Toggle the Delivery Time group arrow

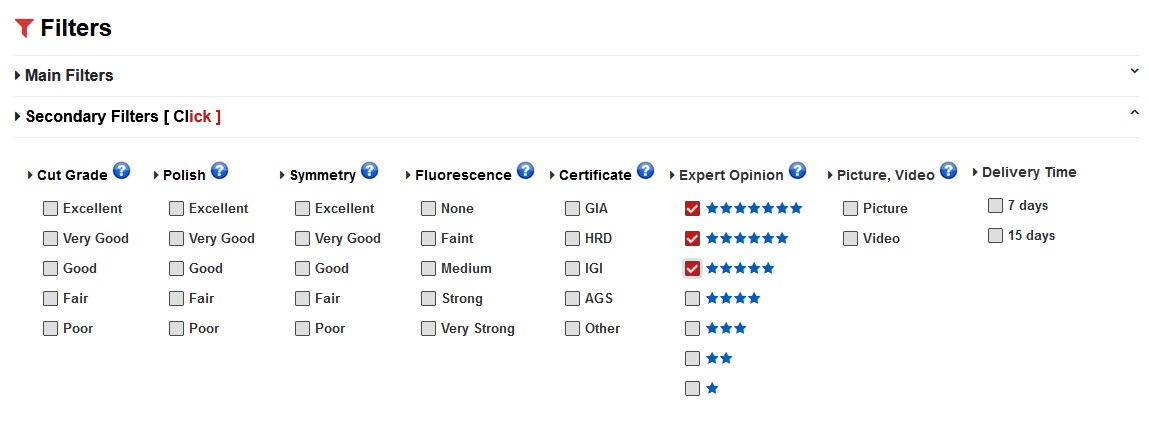(x=976, y=172)
